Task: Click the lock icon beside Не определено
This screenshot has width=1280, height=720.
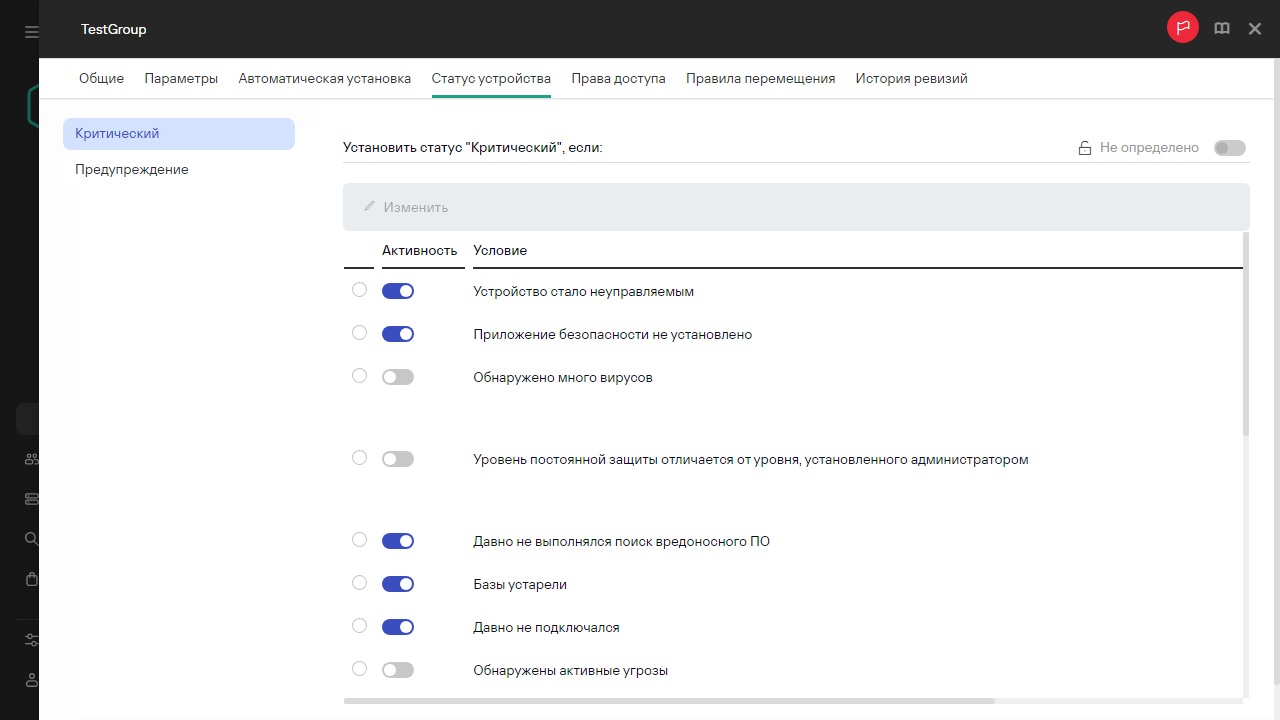Action: point(1084,148)
